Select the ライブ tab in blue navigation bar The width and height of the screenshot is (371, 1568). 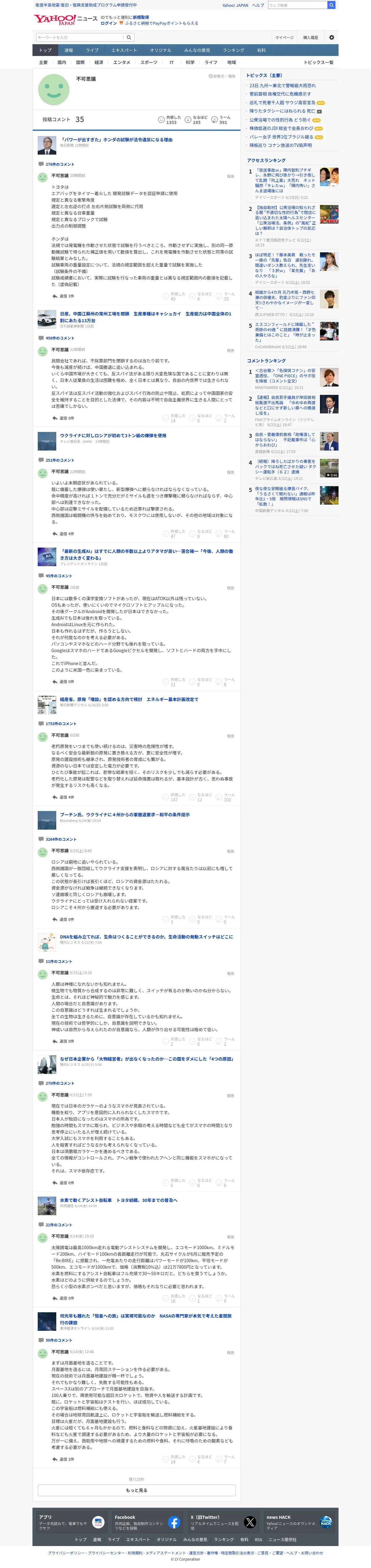point(92,50)
